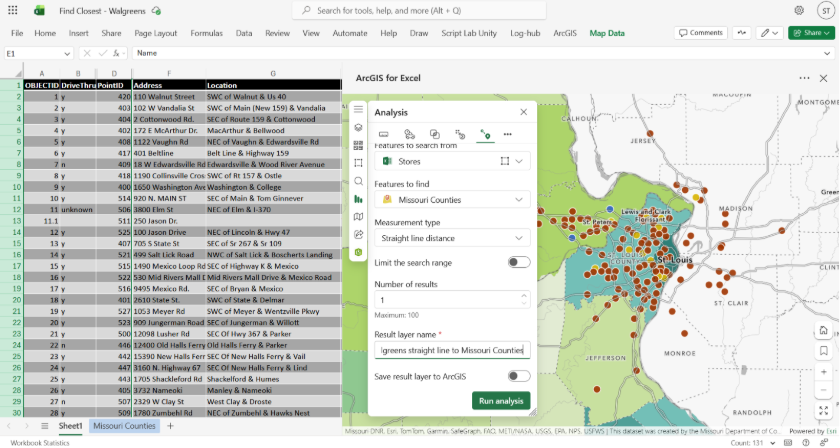Open the map search magnifier tool
840x448 pixels.
[358, 181]
